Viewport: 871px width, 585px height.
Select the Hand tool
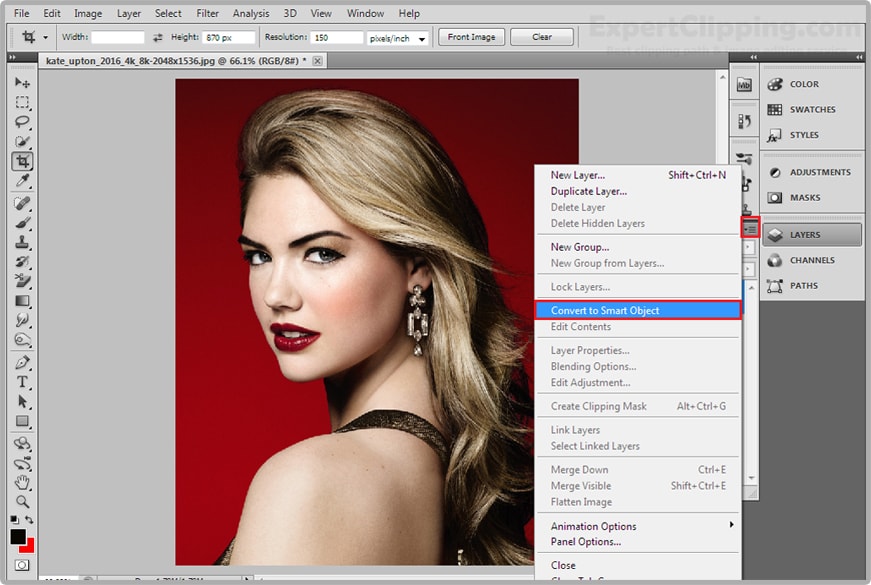coord(22,482)
